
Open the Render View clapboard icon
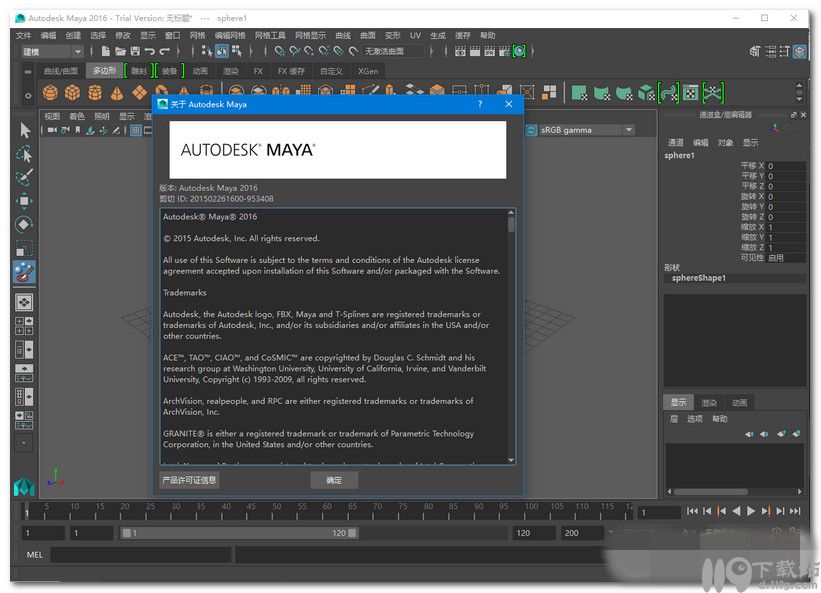coord(460,51)
